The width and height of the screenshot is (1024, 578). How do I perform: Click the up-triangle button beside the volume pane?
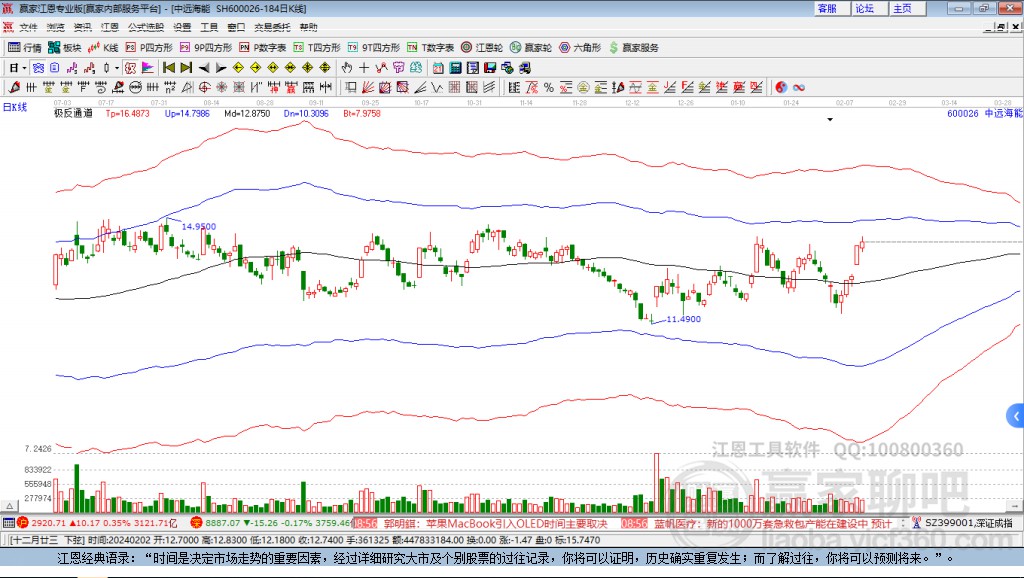pyautogui.click(x=9, y=506)
